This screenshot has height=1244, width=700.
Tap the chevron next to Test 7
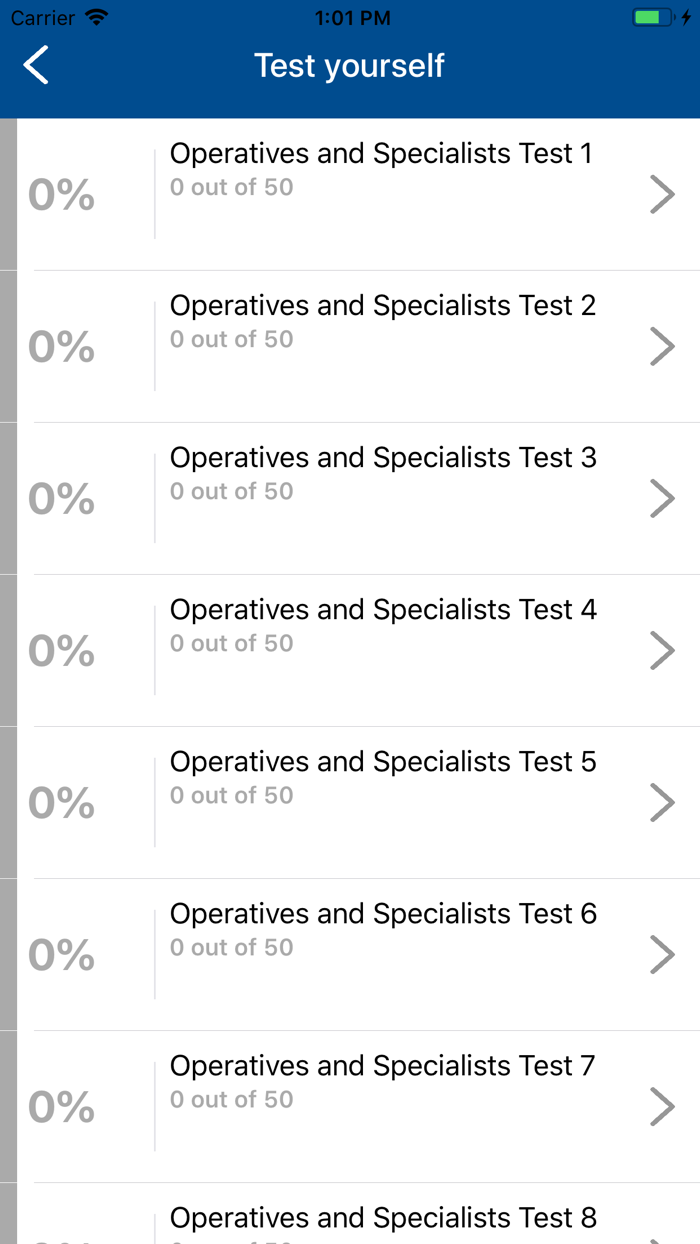tap(662, 1106)
